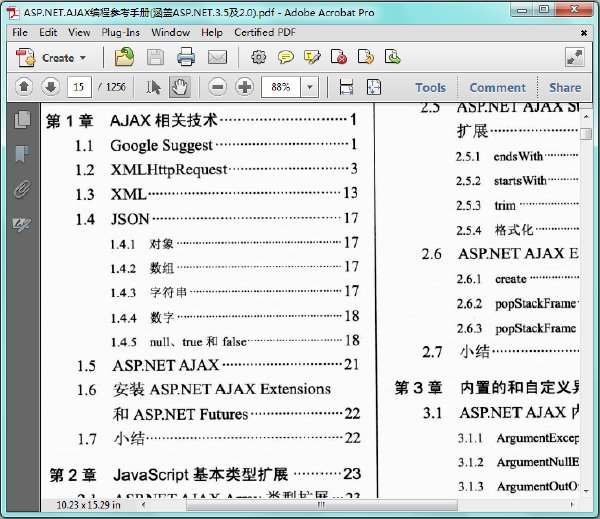Click the vertical scrollbar thumb
The image size is (600, 519).
585,134
